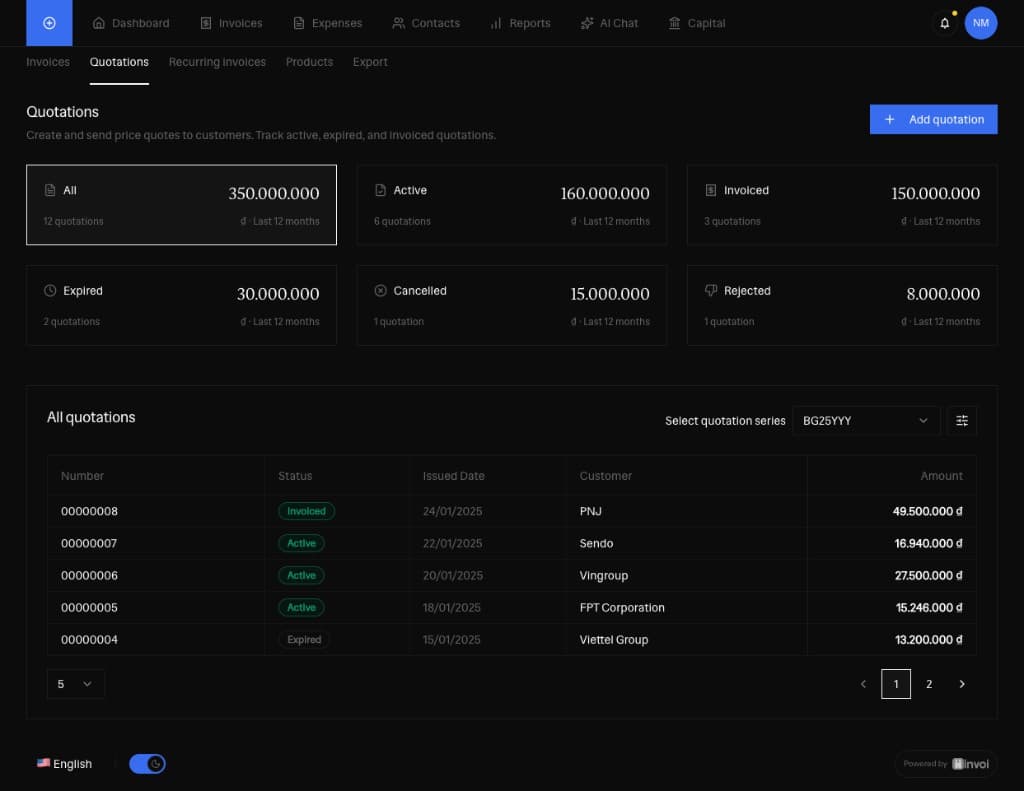Open the Products tab
Screen dimensions: 1024x791
pyautogui.click(x=309, y=62)
